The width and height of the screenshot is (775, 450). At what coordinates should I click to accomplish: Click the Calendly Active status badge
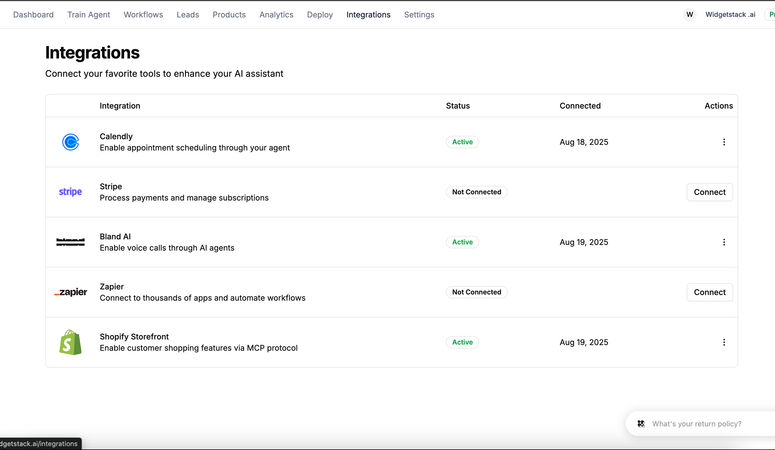pos(462,142)
